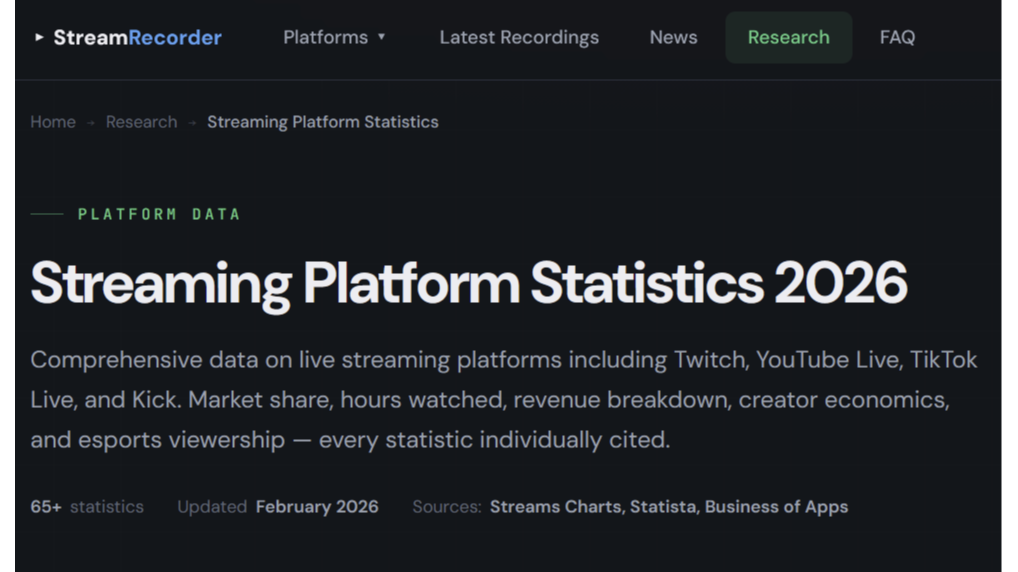
Task: Click the Comprehensive data description paragraph
Action: tap(504, 400)
